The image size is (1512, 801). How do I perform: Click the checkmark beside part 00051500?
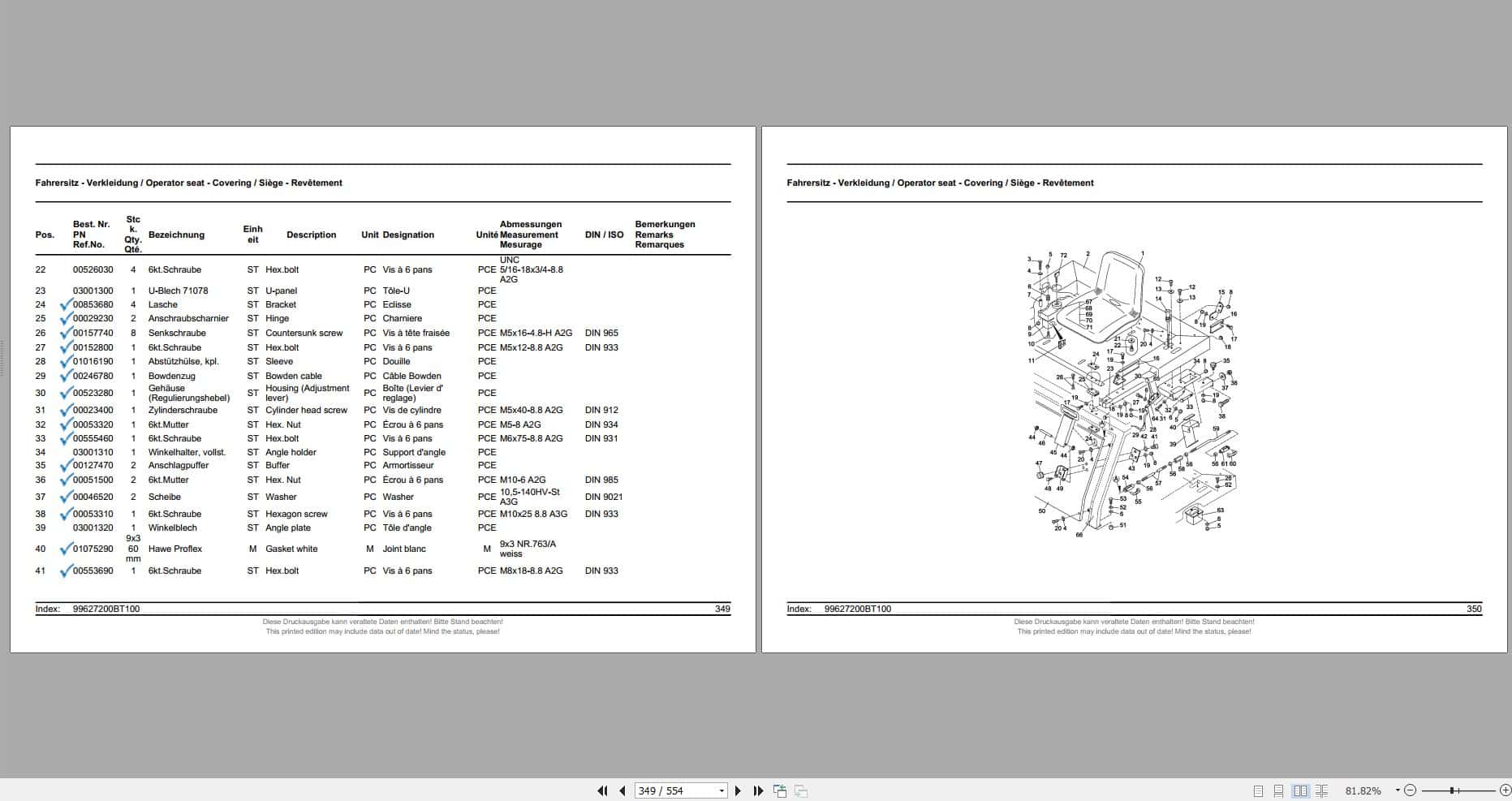[66, 480]
